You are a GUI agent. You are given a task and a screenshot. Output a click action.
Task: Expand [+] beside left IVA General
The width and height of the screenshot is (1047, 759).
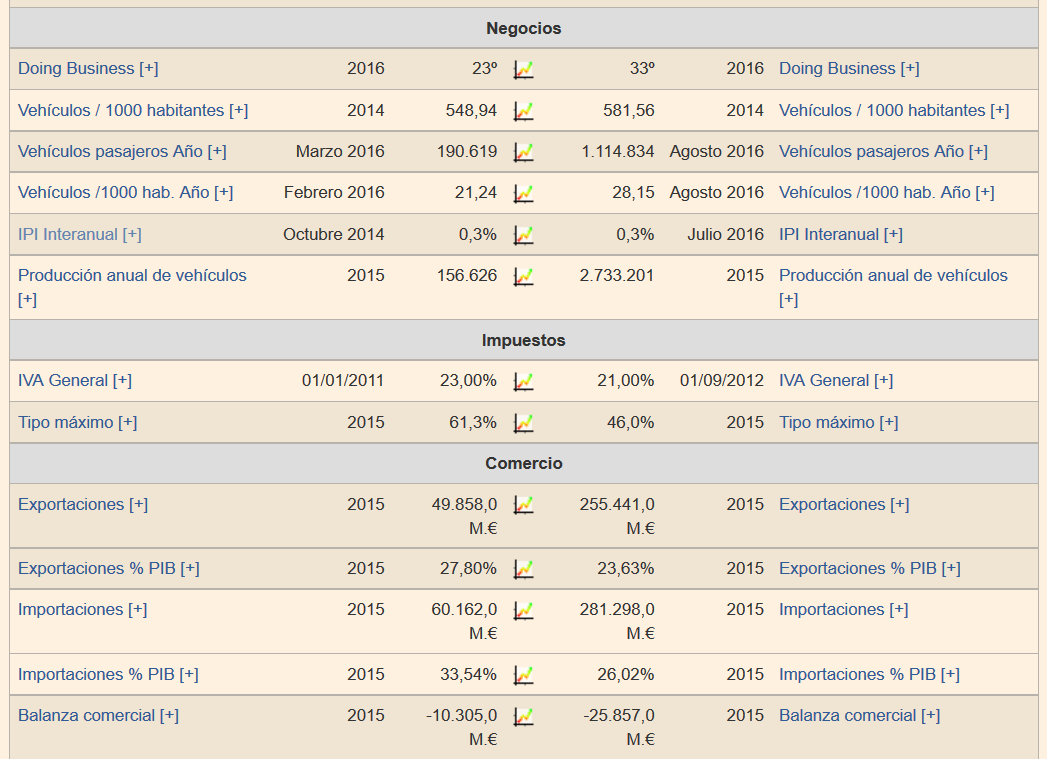(x=122, y=381)
